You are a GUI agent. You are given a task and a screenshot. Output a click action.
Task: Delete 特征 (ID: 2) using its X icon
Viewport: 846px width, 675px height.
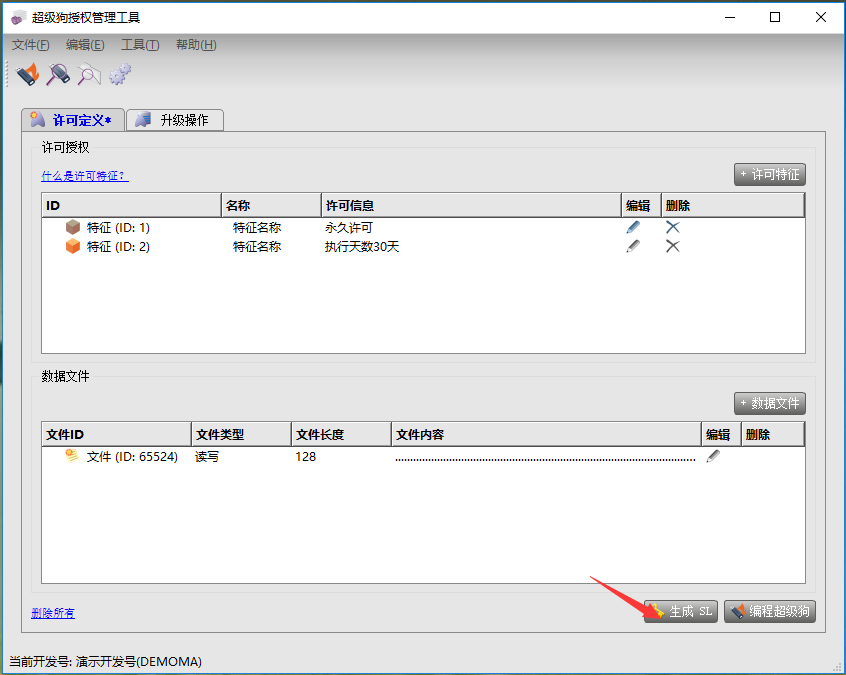673,246
